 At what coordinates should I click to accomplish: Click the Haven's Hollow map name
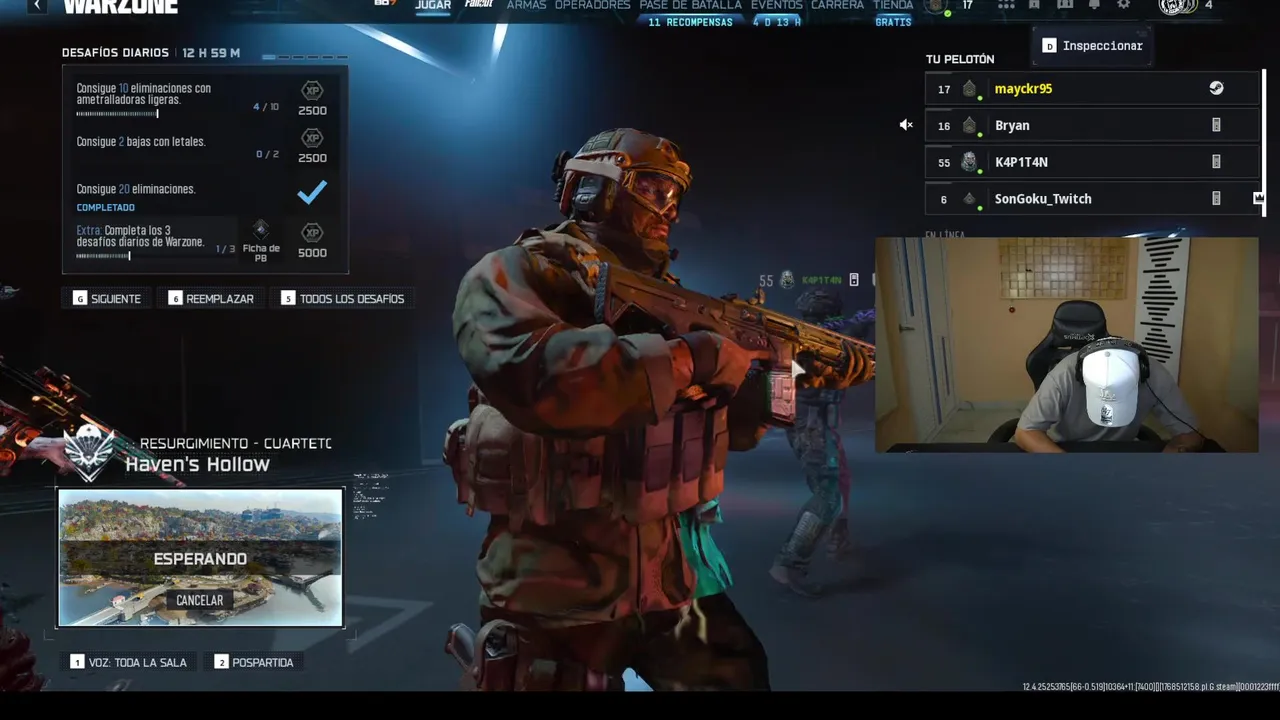[197, 464]
